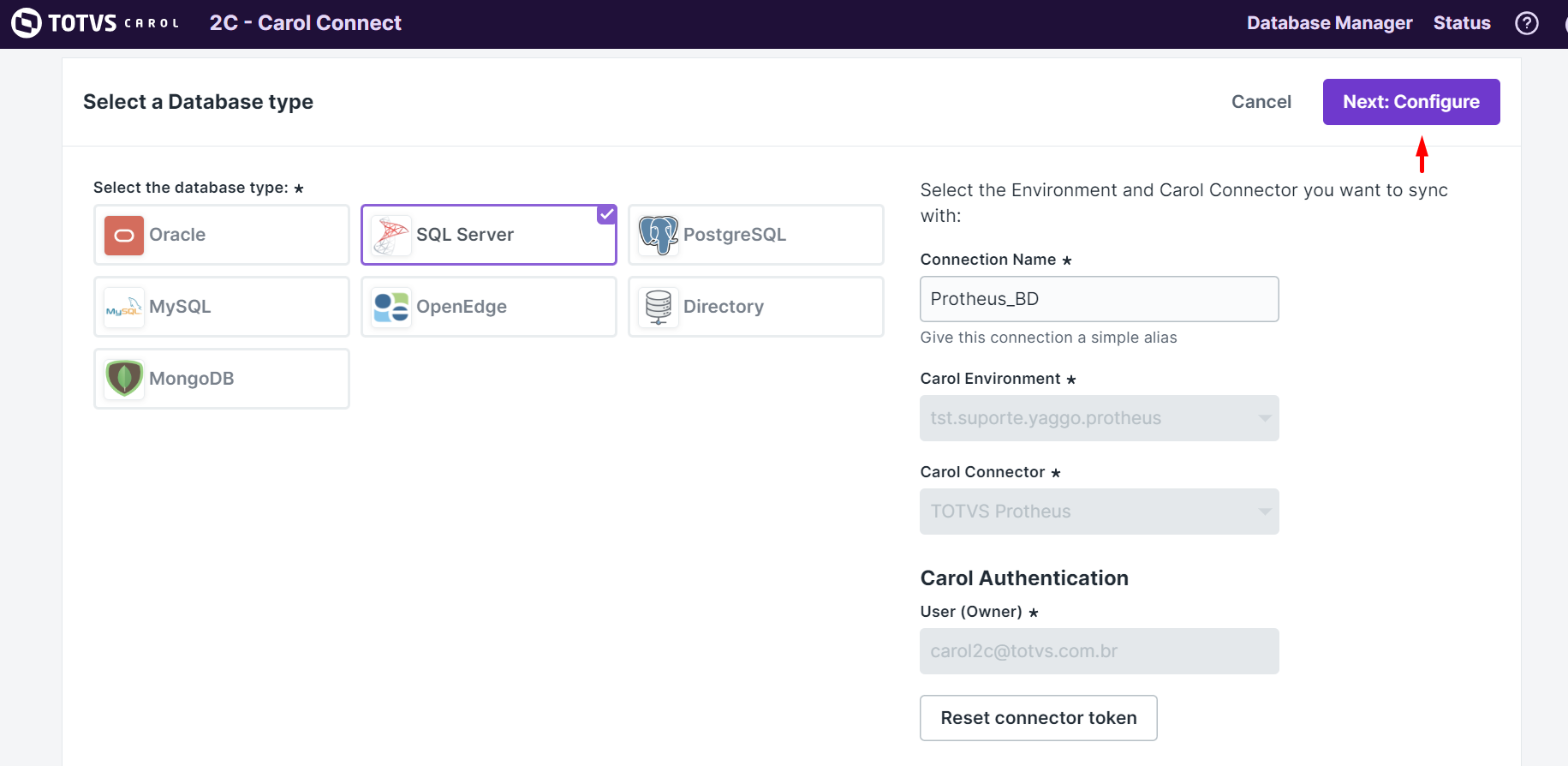The height and width of the screenshot is (766, 1568).
Task: Select Oracle as database type
Action: pyautogui.click(x=222, y=235)
